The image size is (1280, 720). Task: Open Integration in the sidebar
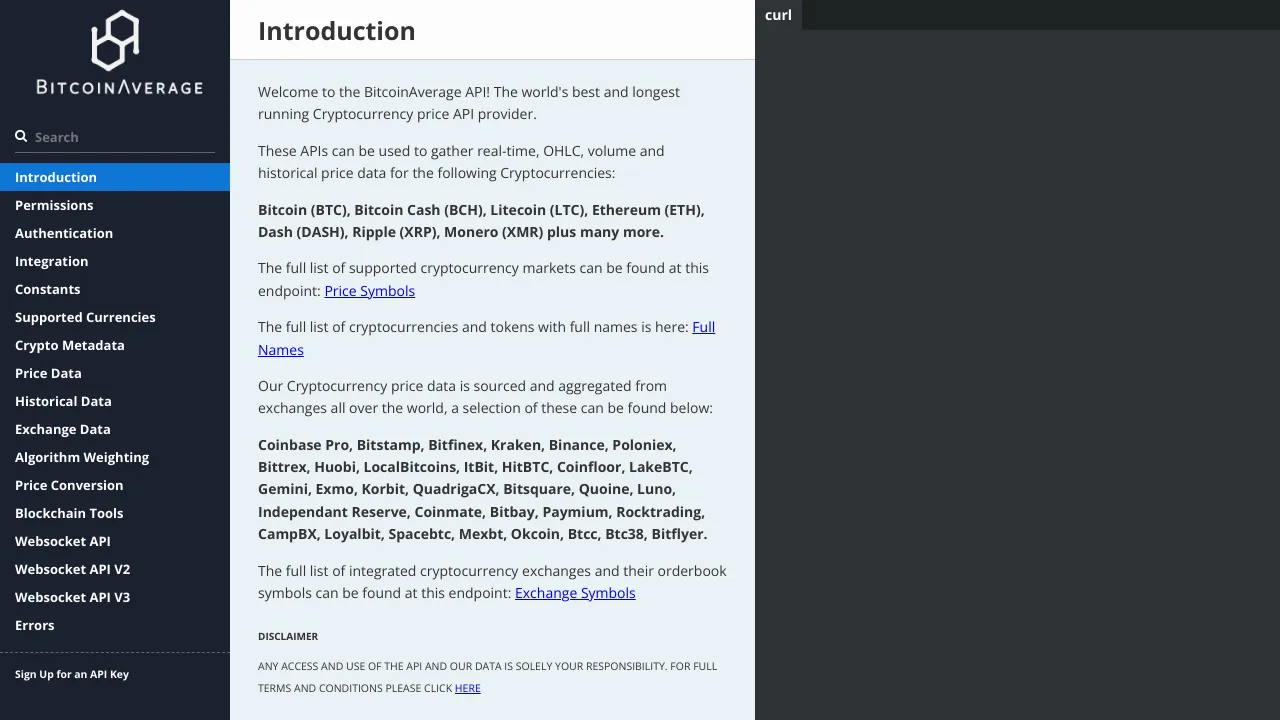pos(115,261)
